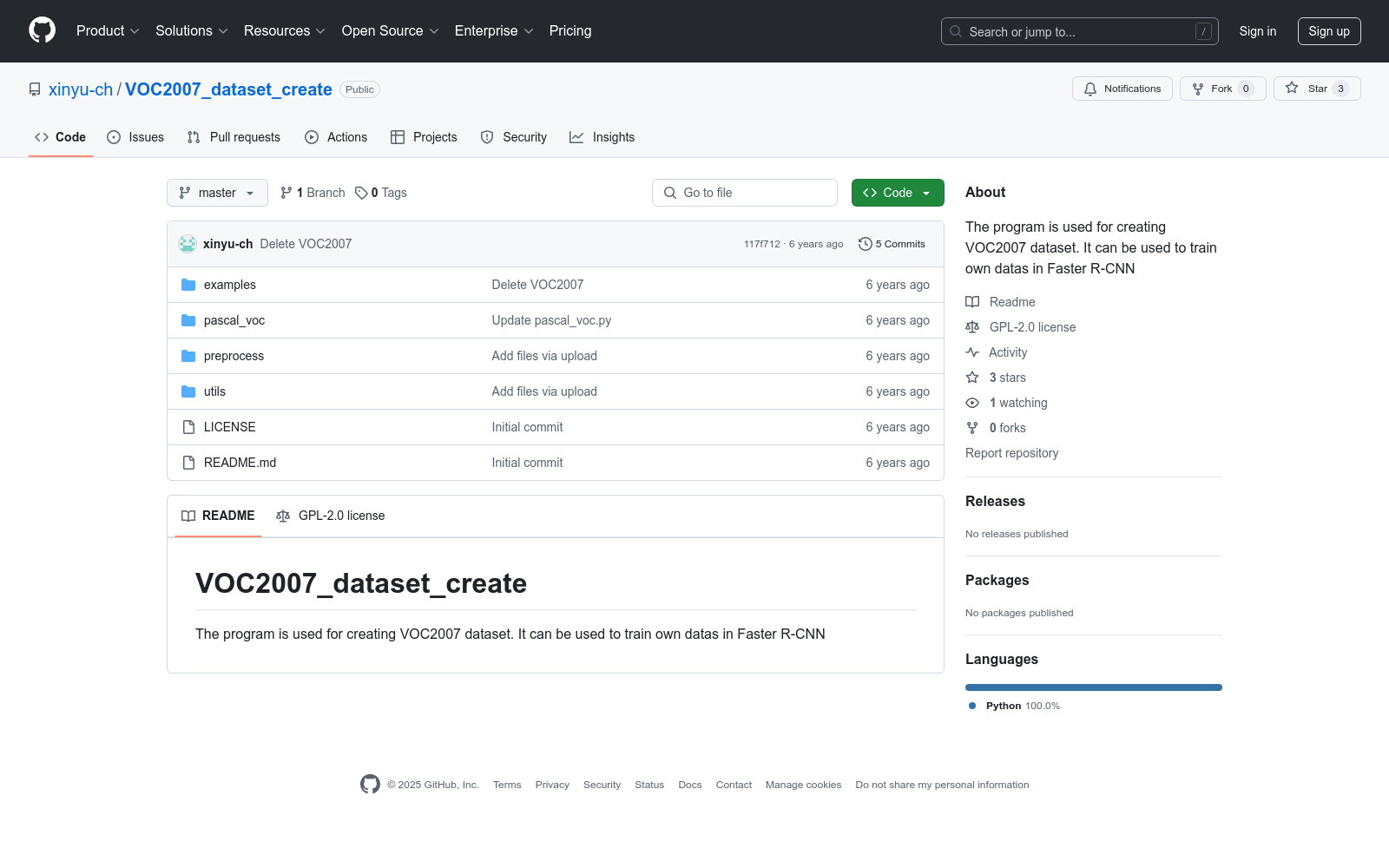Open the Packages section heading
This screenshot has width=1389, height=868.
point(997,581)
